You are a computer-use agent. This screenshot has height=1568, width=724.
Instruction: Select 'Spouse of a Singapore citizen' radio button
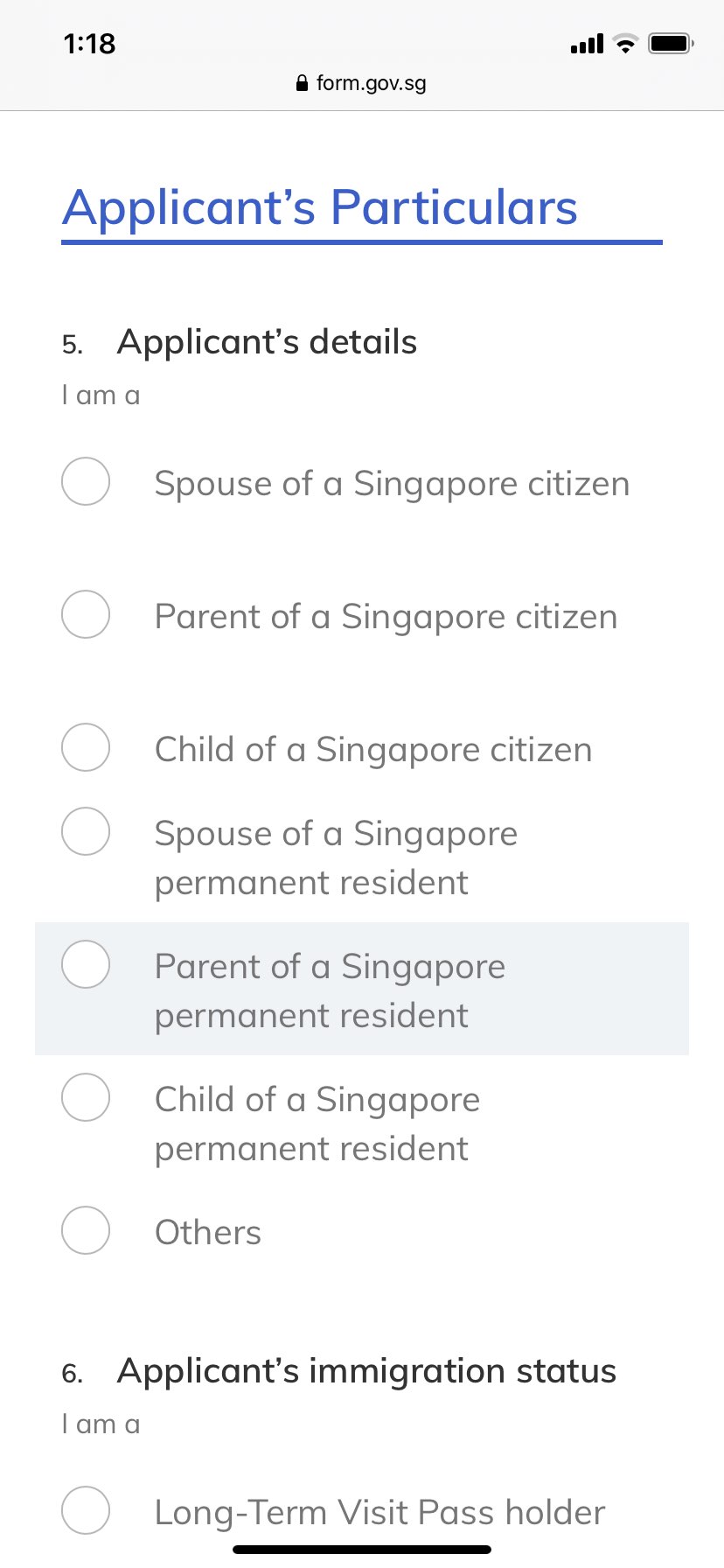pyautogui.click(x=86, y=481)
